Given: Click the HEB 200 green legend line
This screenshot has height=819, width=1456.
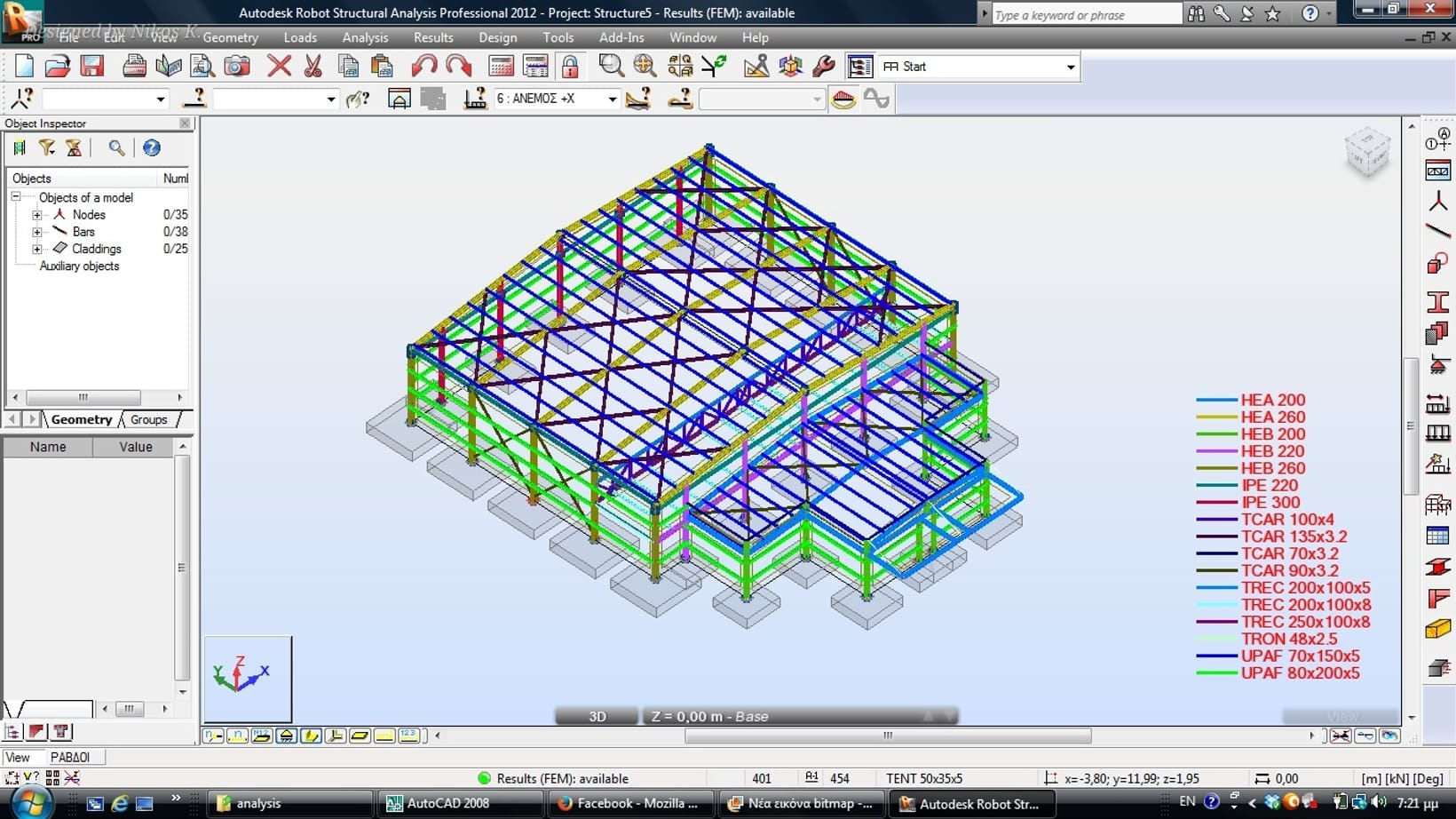Looking at the screenshot, I should click(1216, 434).
